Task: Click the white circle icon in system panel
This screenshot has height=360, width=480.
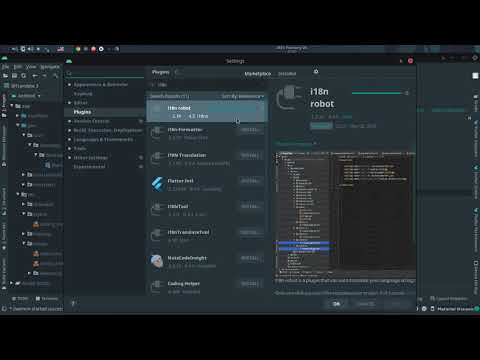Action: (101, 49)
